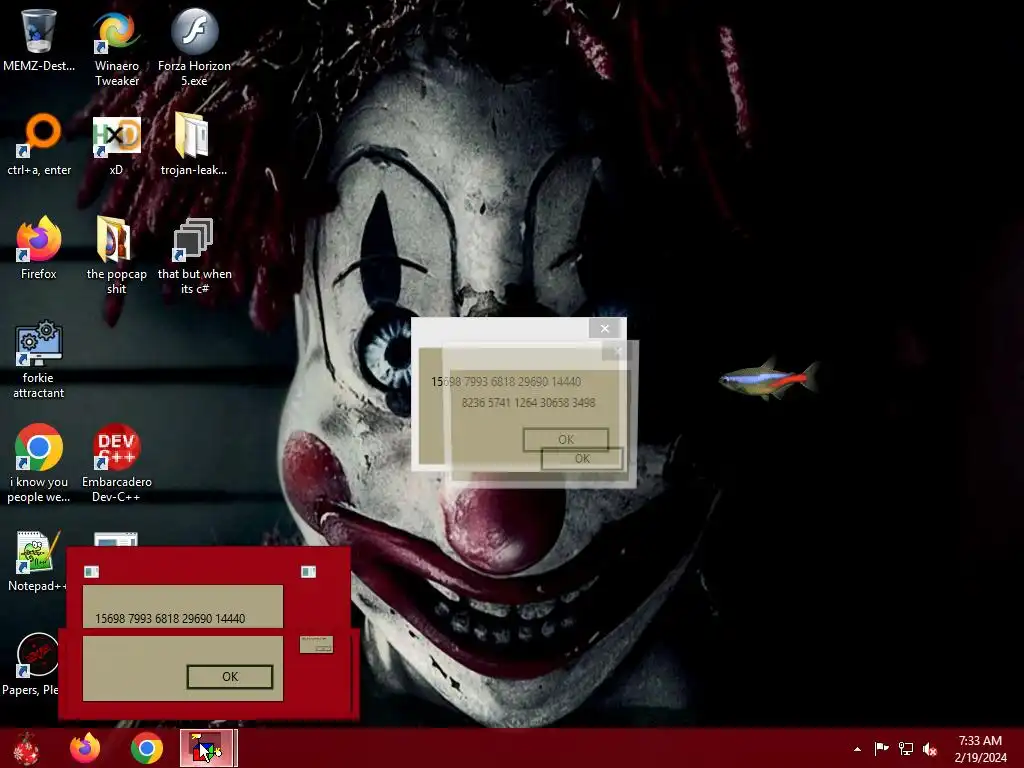Click the tiny dialog thumbnail in red window
1024x768 pixels.
pyautogui.click(x=316, y=645)
